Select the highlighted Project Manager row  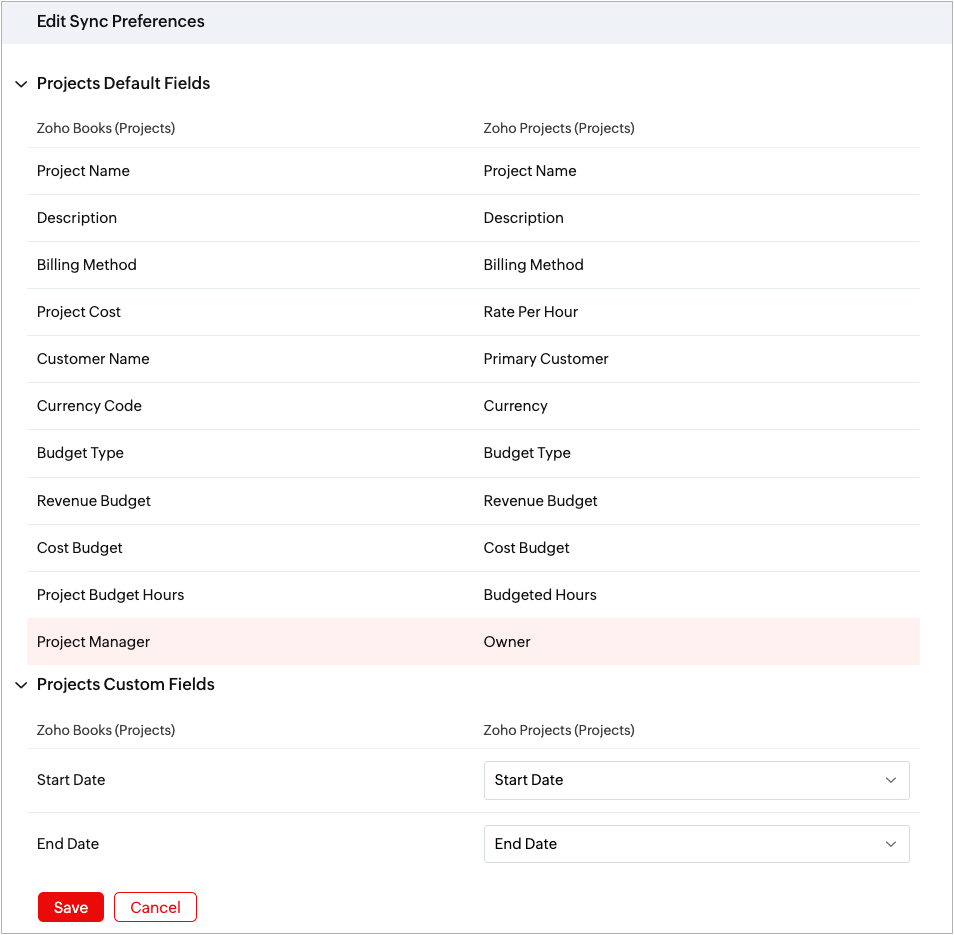click(x=473, y=642)
